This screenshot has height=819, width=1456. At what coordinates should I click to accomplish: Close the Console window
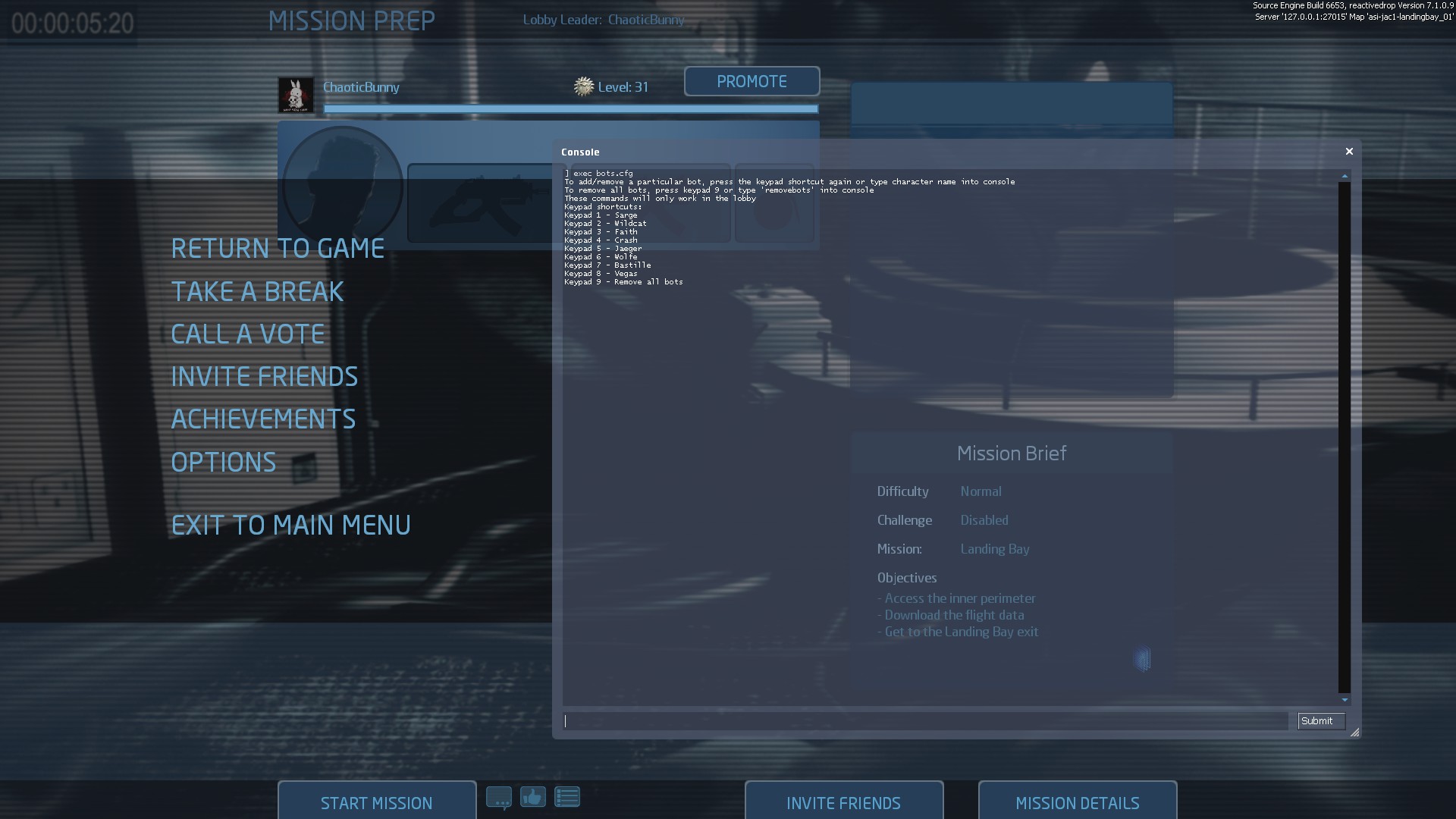click(x=1349, y=152)
